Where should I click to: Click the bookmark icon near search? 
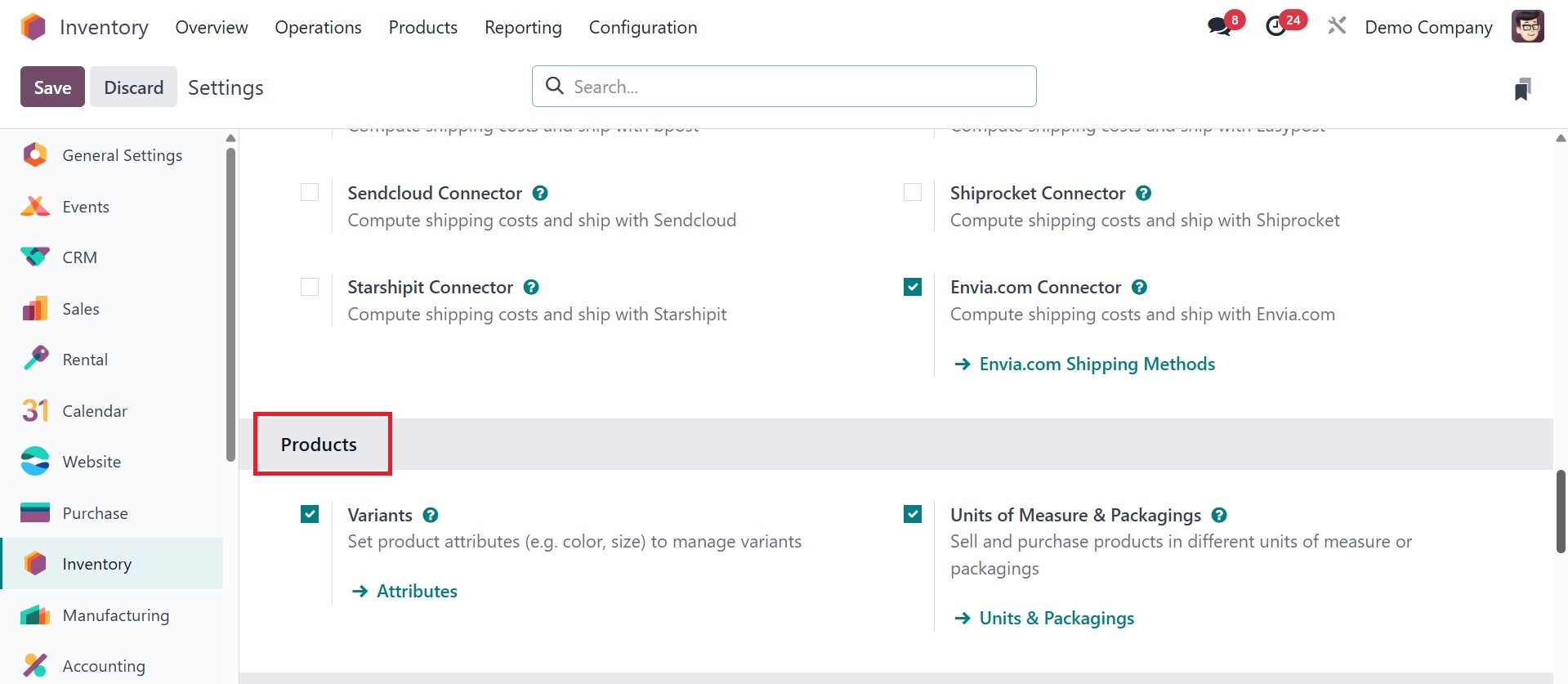[x=1521, y=88]
